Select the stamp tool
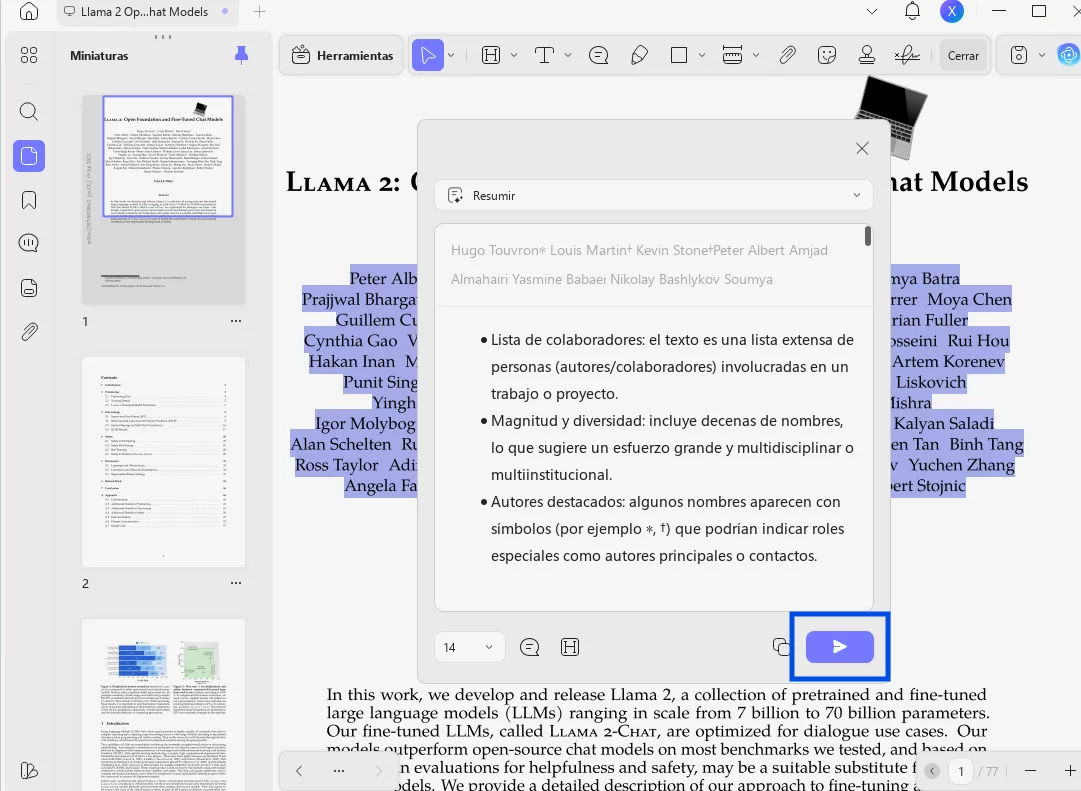The height and width of the screenshot is (791, 1081). pos(867,55)
